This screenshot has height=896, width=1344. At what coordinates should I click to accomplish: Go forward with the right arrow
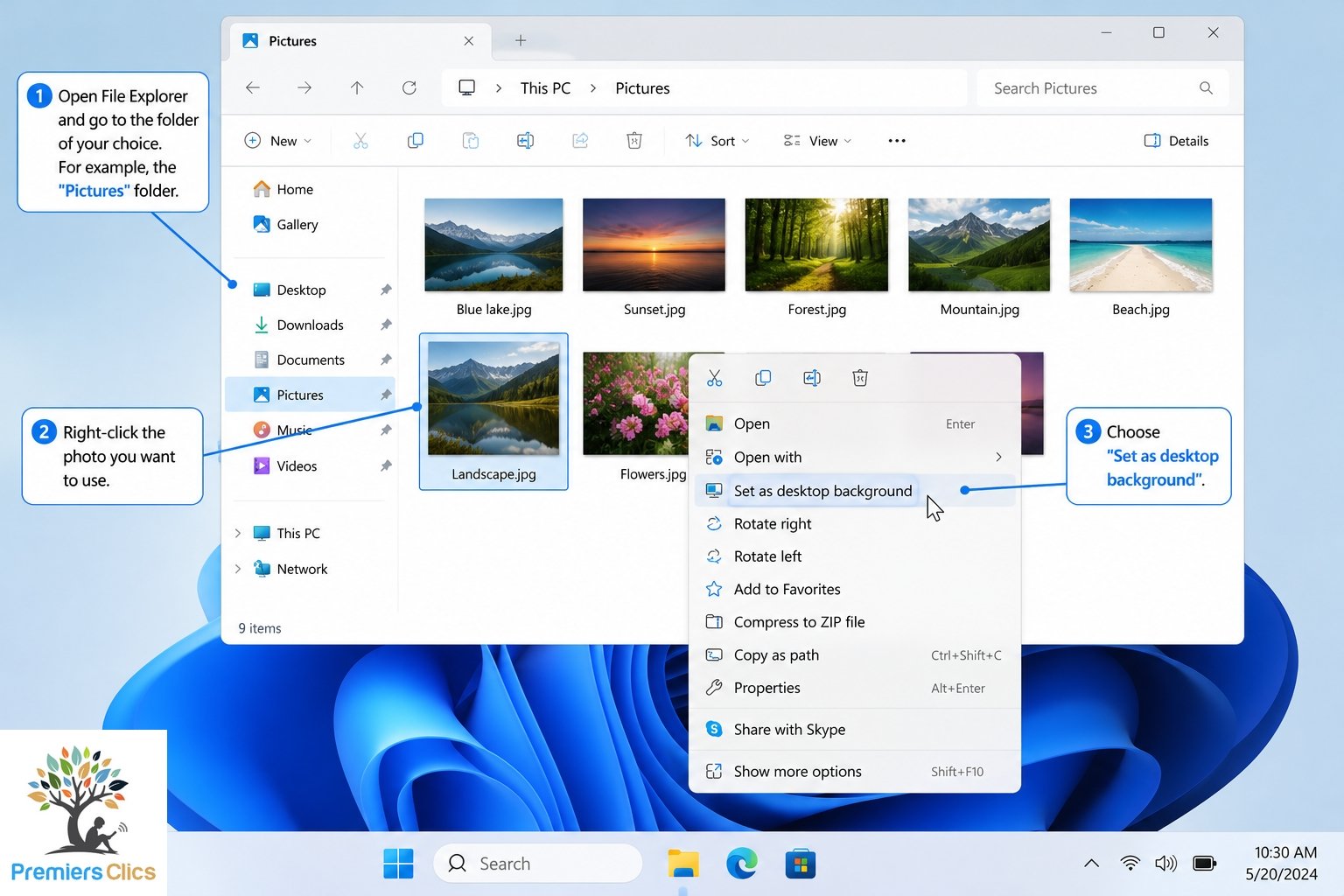click(304, 87)
